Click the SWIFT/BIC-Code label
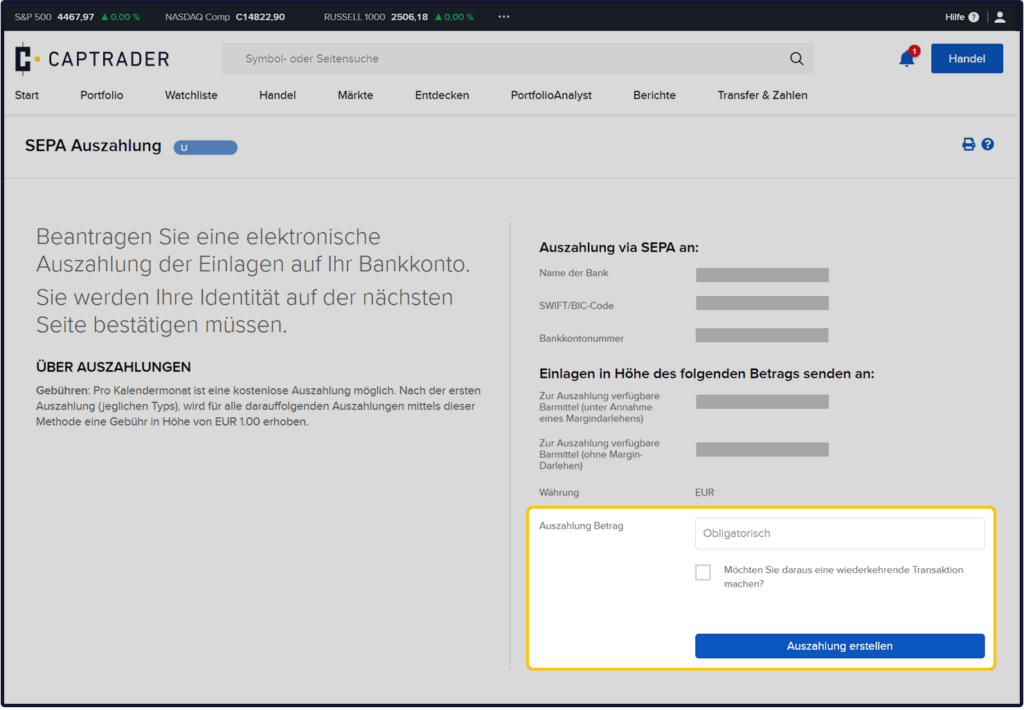Screen dimensions: 1024x710 coord(576,306)
